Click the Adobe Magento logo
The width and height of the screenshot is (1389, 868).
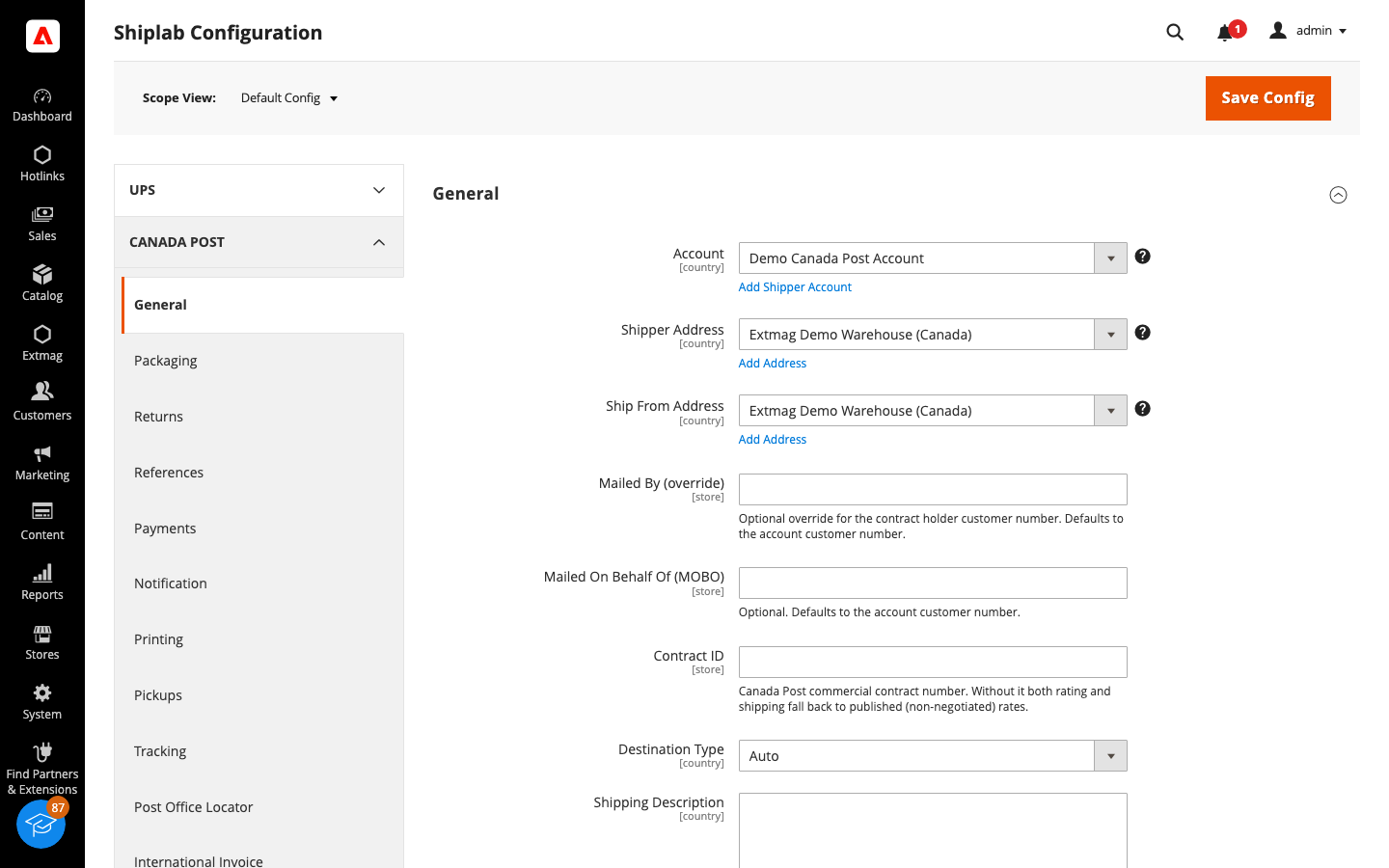[x=42, y=36]
